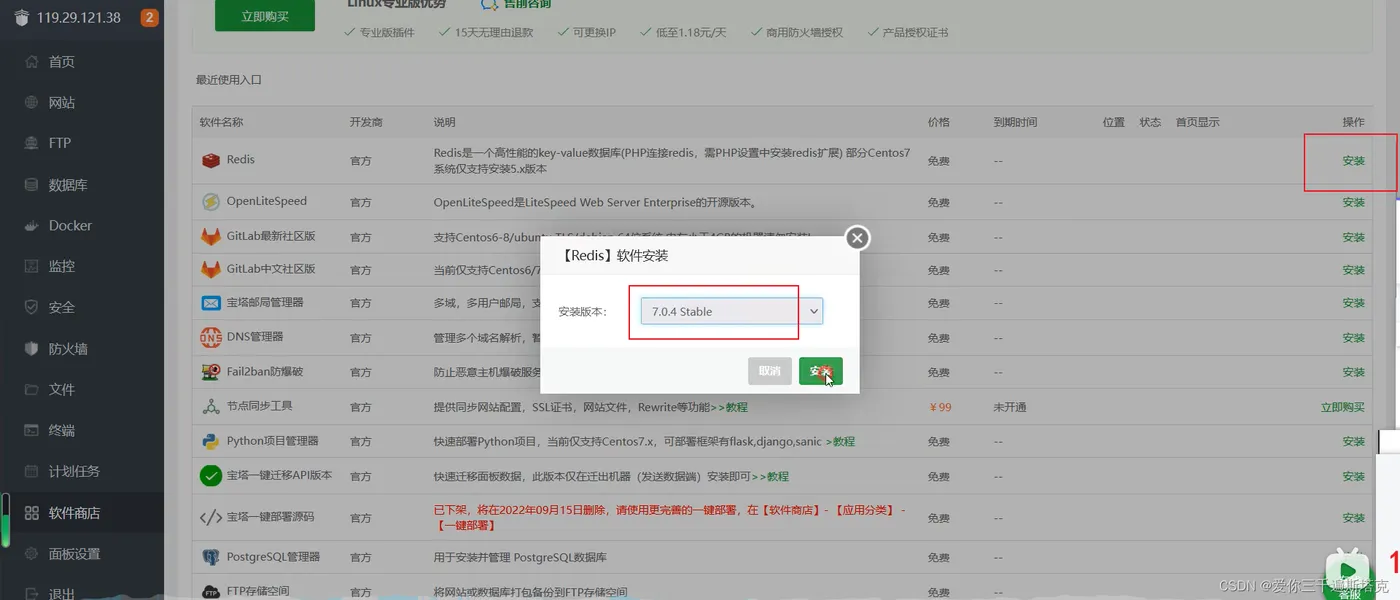Click 安装 in the Python项目管理器 row
This screenshot has width=1400, height=600.
[x=1353, y=441]
